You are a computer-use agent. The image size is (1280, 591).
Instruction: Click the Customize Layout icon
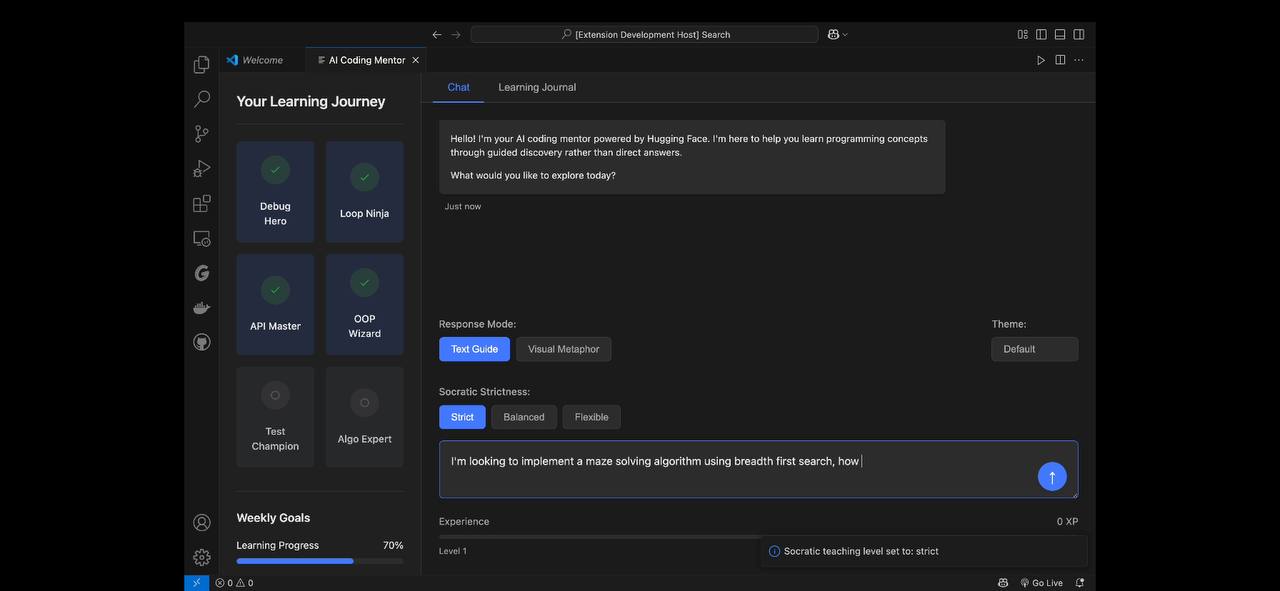[x=1023, y=34]
